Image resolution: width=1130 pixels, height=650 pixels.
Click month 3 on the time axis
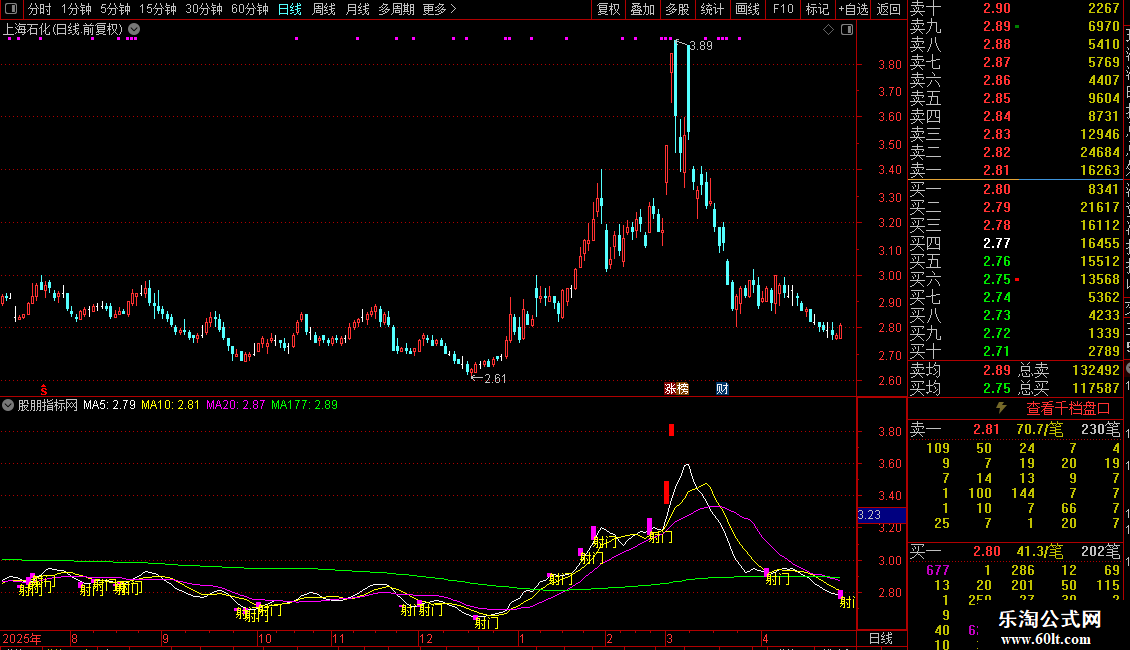[x=669, y=638]
